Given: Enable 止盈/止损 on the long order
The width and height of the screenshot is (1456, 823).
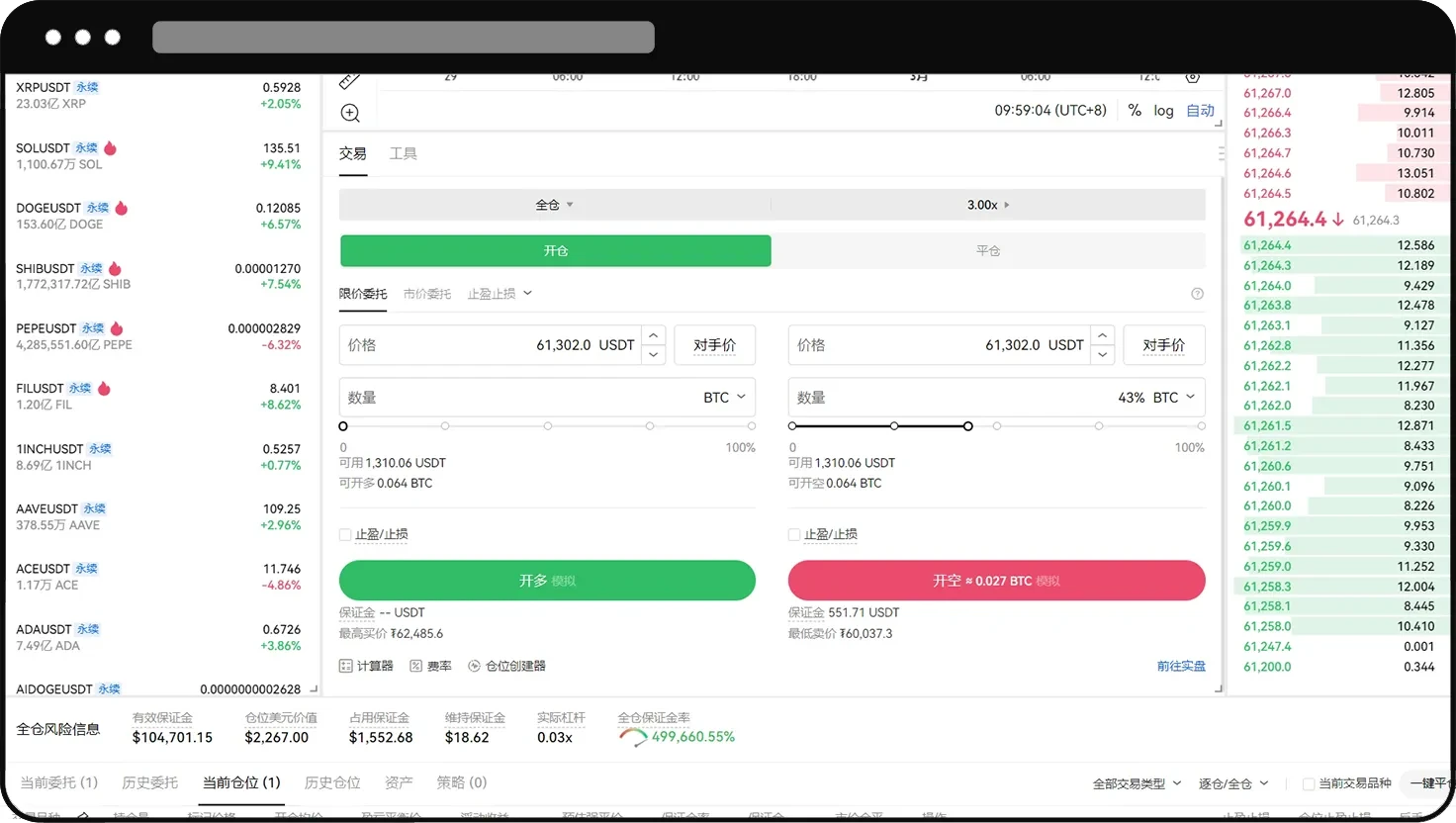Looking at the screenshot, I should (x=344, y=533).
